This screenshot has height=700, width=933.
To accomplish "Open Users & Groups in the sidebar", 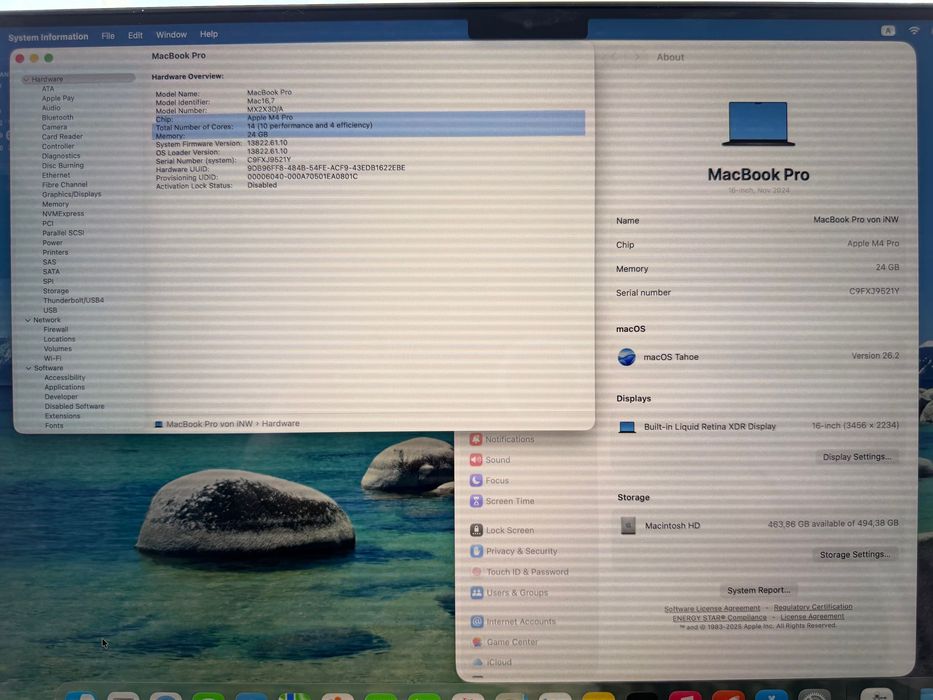I will (x=509, y=593).
